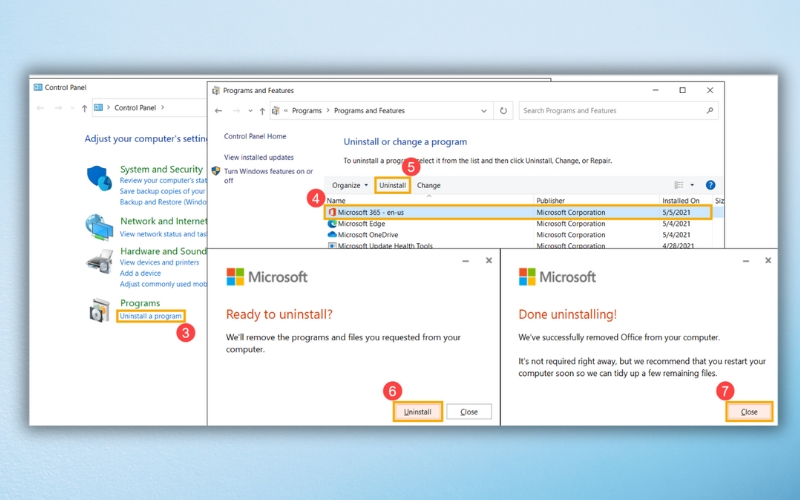The image size is (800, 500).
Task: Click Up arrow in Programs and Features window
Action: (262, 111)
